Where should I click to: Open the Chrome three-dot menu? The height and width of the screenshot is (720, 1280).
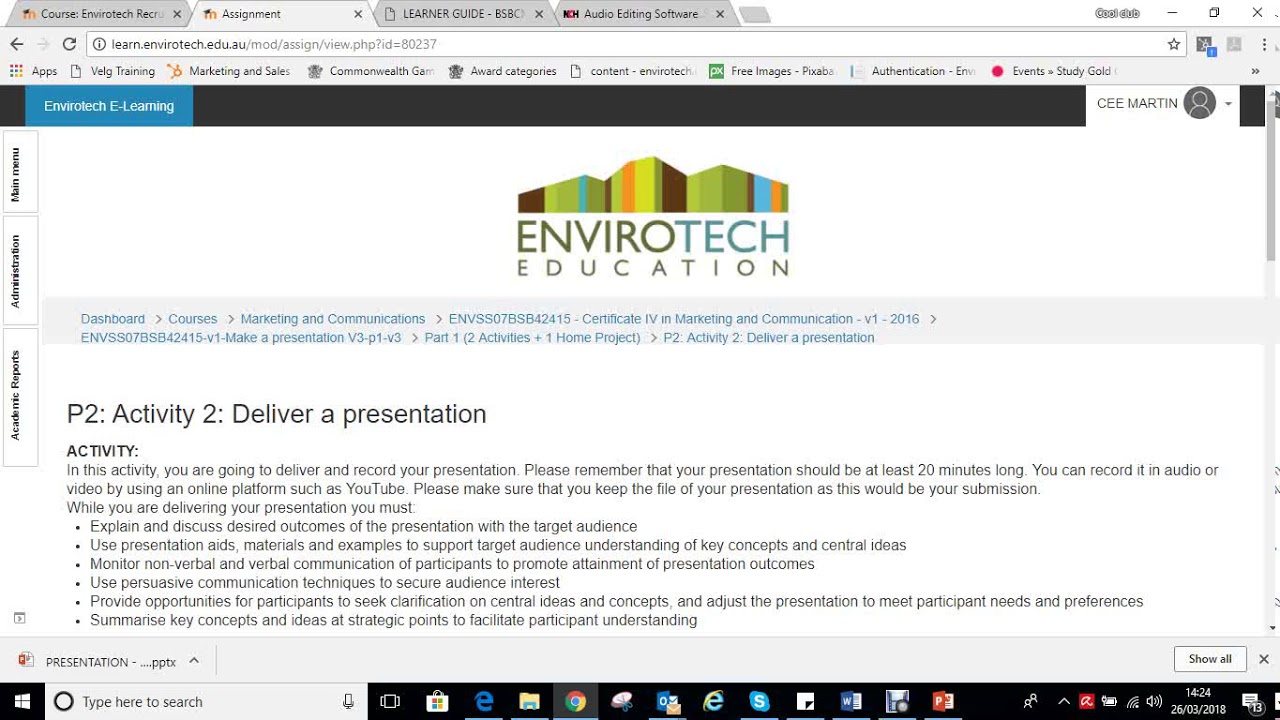tap(1264, 44)
